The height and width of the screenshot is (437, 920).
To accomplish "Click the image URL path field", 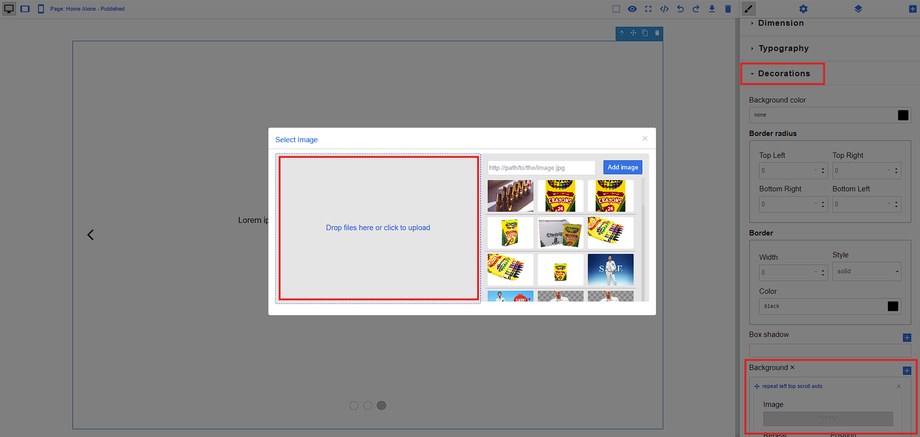I will coord(541,167).
